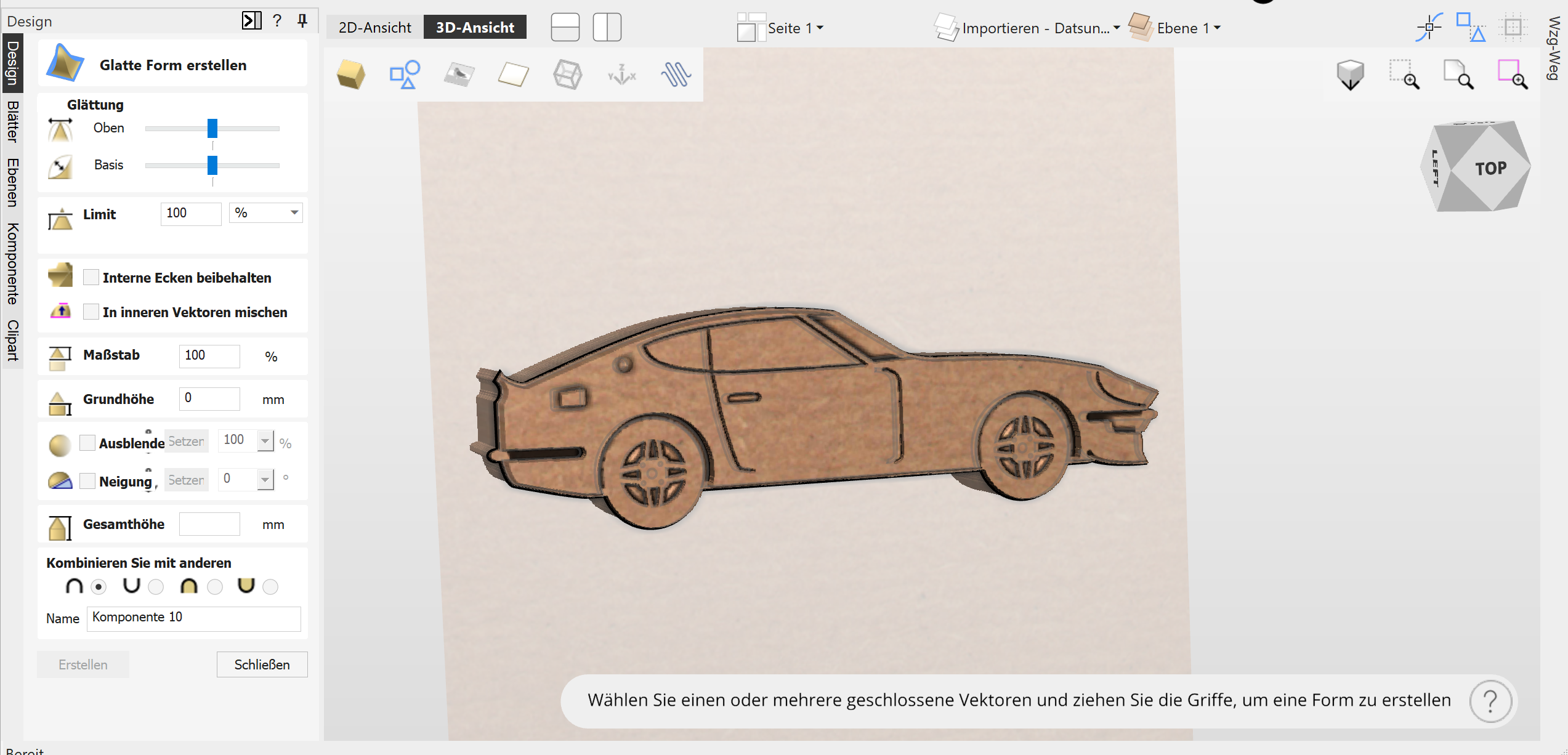The height and width of the screenshot is (755, 1568).
Task: Click the shapes vector display icon
Action: (x=405, y=75)
